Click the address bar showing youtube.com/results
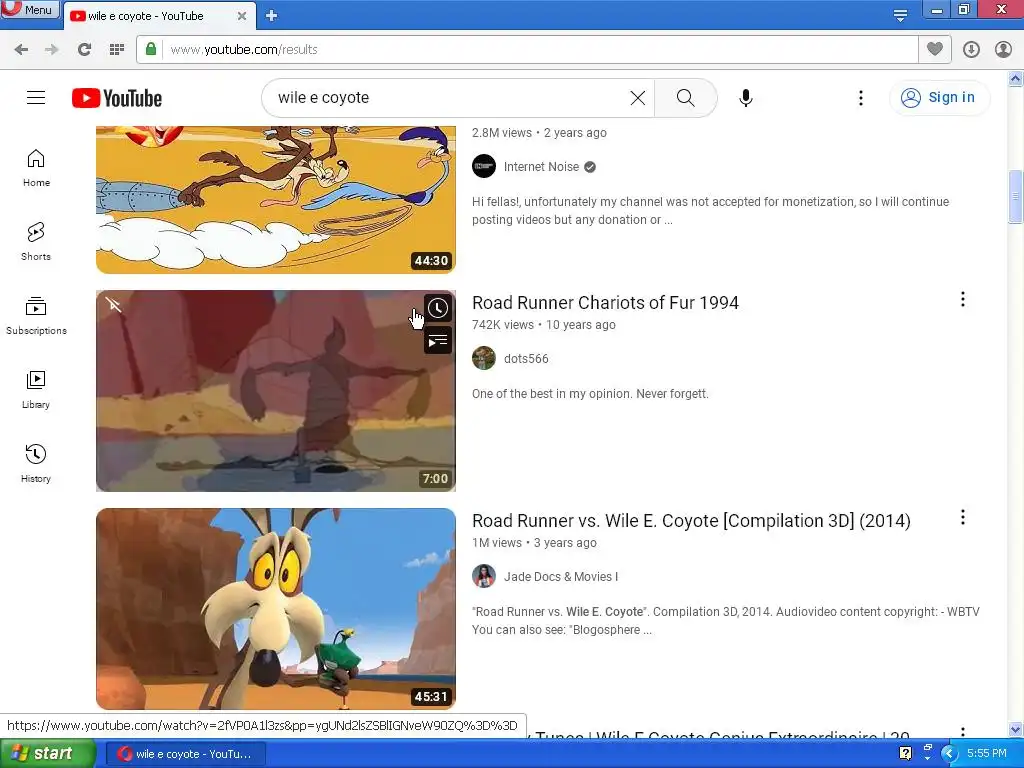The height and width of the screenshot is (768, 1024). tap(527, 50)
